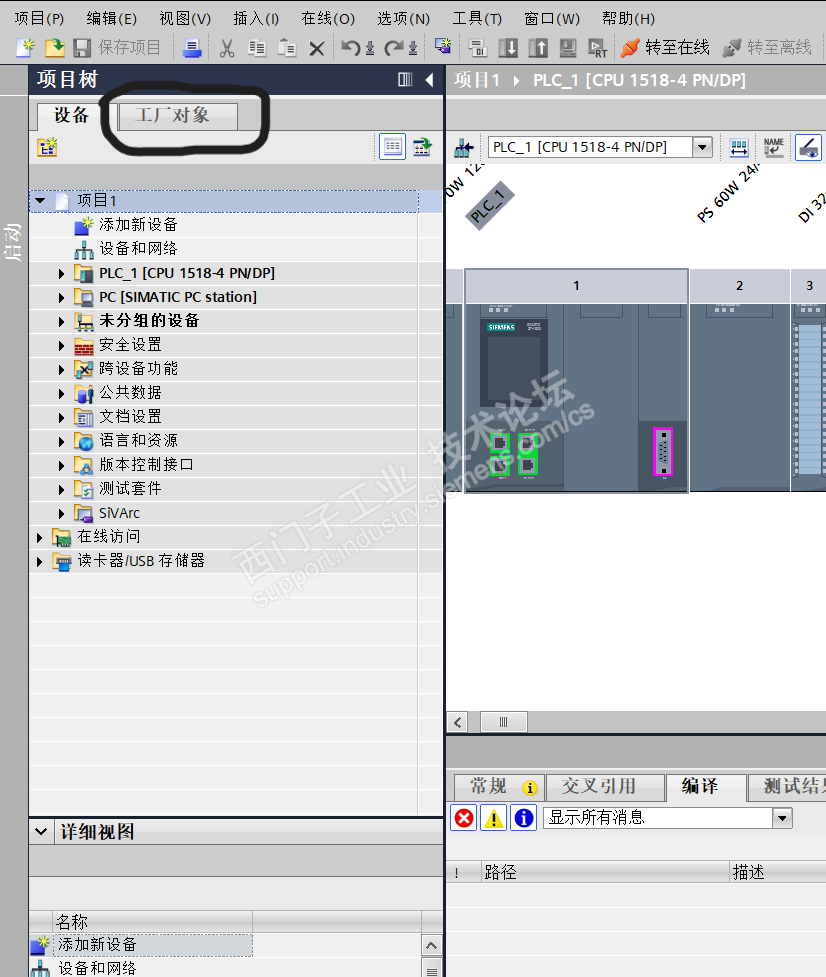Delete selection with X icon
This screenshot has width=826, height=977.
(316, 48)
